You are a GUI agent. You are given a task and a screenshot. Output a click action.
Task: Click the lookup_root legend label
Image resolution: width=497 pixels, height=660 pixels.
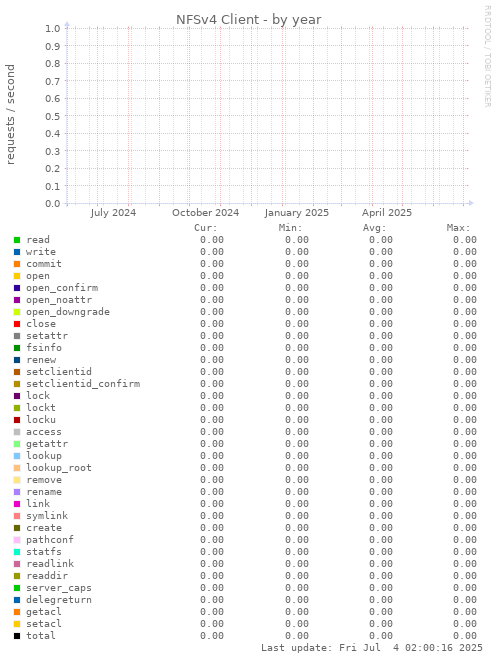[59, 468]
